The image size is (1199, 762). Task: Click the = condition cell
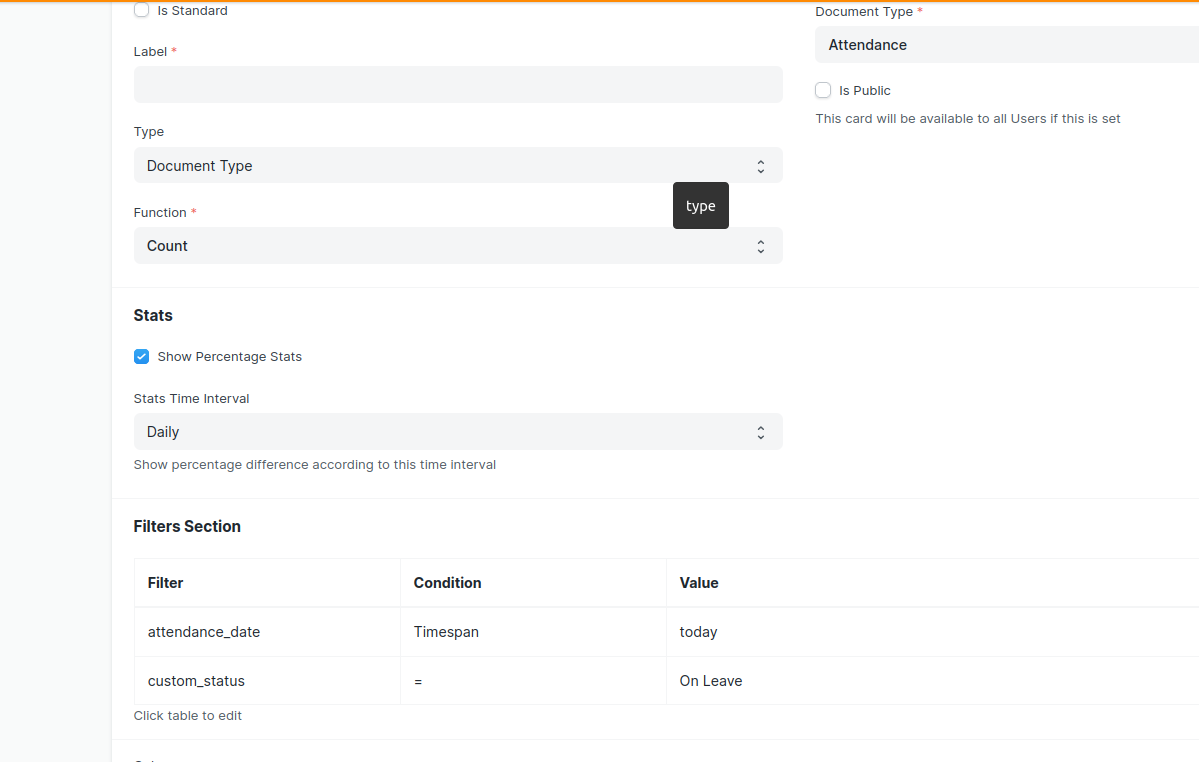tap(534, 681)
